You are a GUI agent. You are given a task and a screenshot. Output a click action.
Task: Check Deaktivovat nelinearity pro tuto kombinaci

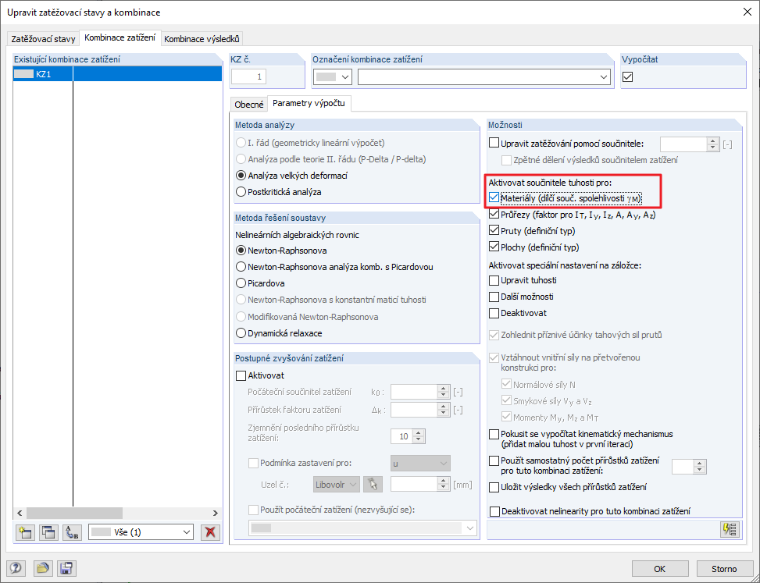coord(494,511)
